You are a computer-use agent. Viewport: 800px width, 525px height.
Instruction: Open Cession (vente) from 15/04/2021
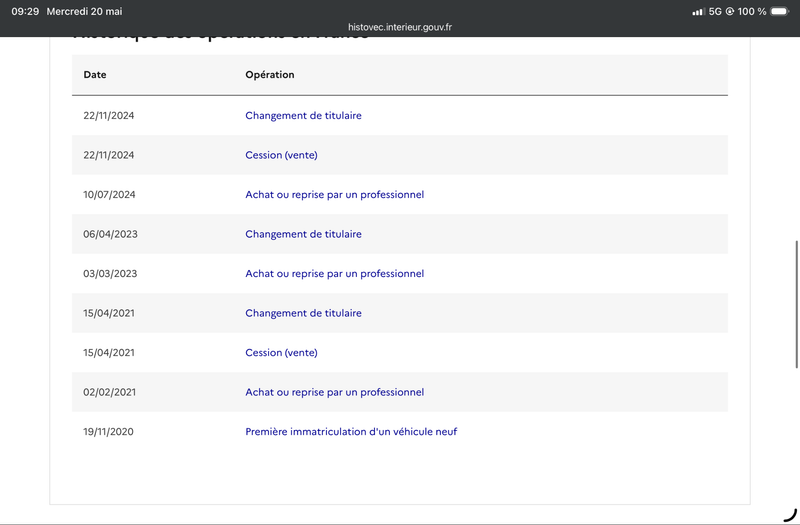(x=281, y=353)
